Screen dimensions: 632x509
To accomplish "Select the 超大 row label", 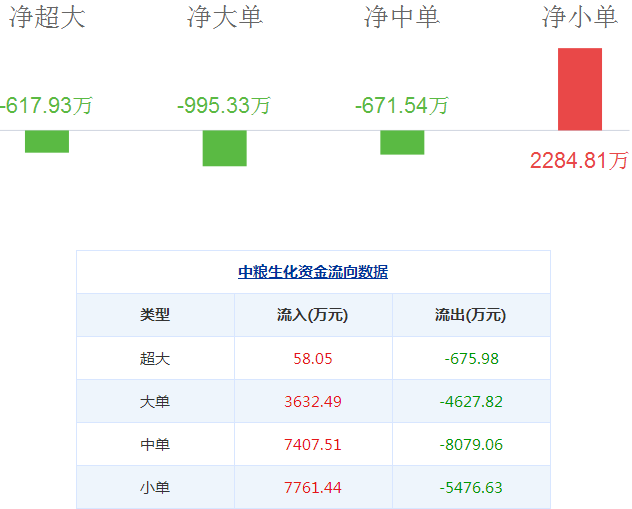I will [155, 358].
